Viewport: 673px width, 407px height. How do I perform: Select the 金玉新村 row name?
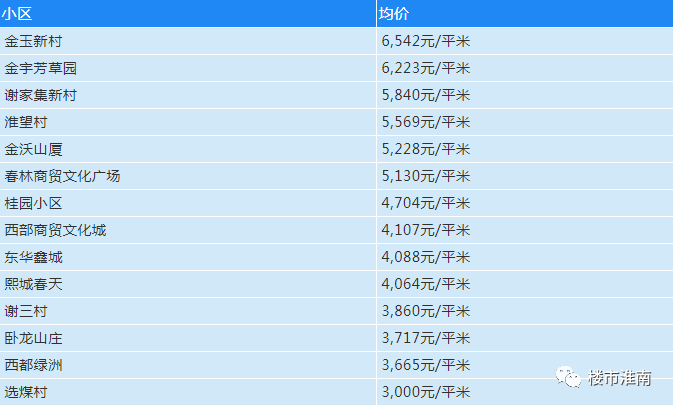pos(33,41)
